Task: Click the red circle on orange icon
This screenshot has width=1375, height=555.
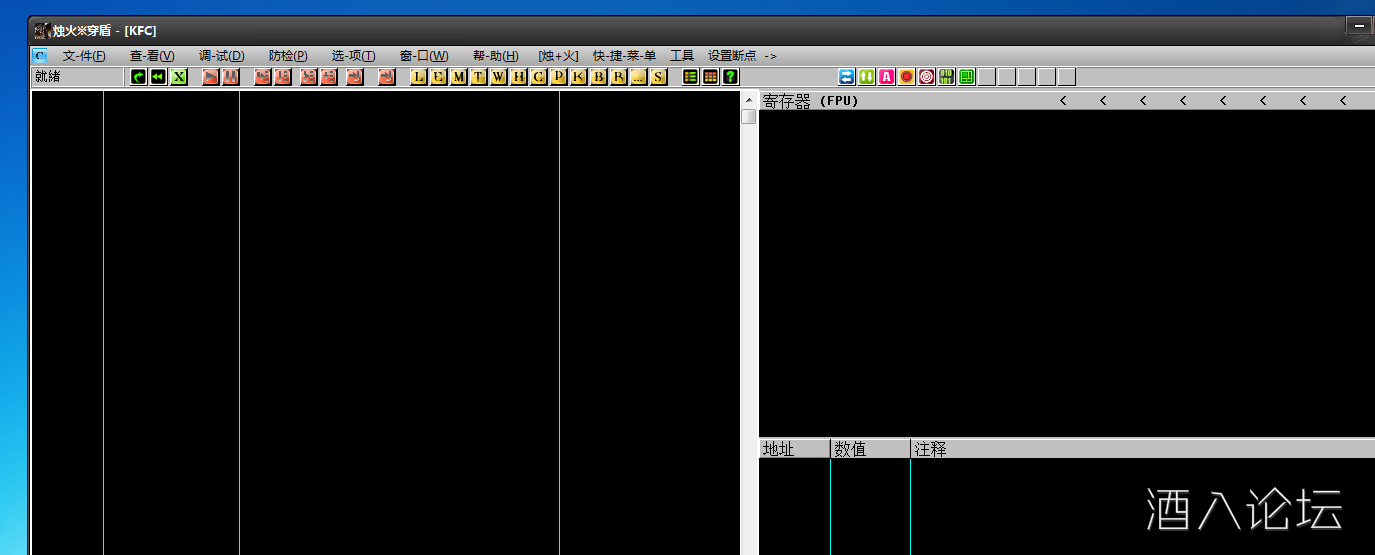Action: tap(907, 77)
